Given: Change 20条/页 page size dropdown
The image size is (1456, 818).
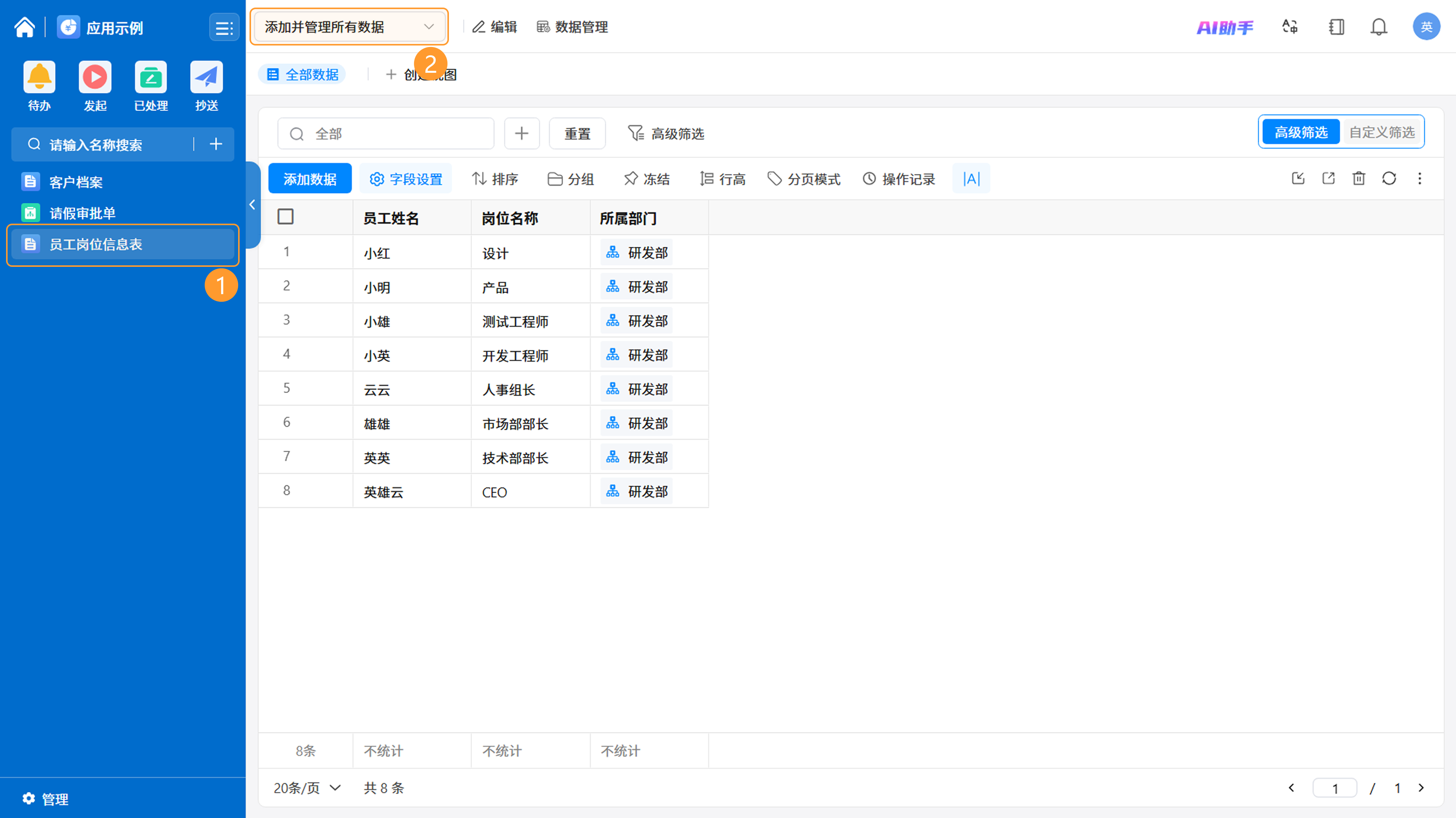Looking at the screenshot, I should point(307,788).
